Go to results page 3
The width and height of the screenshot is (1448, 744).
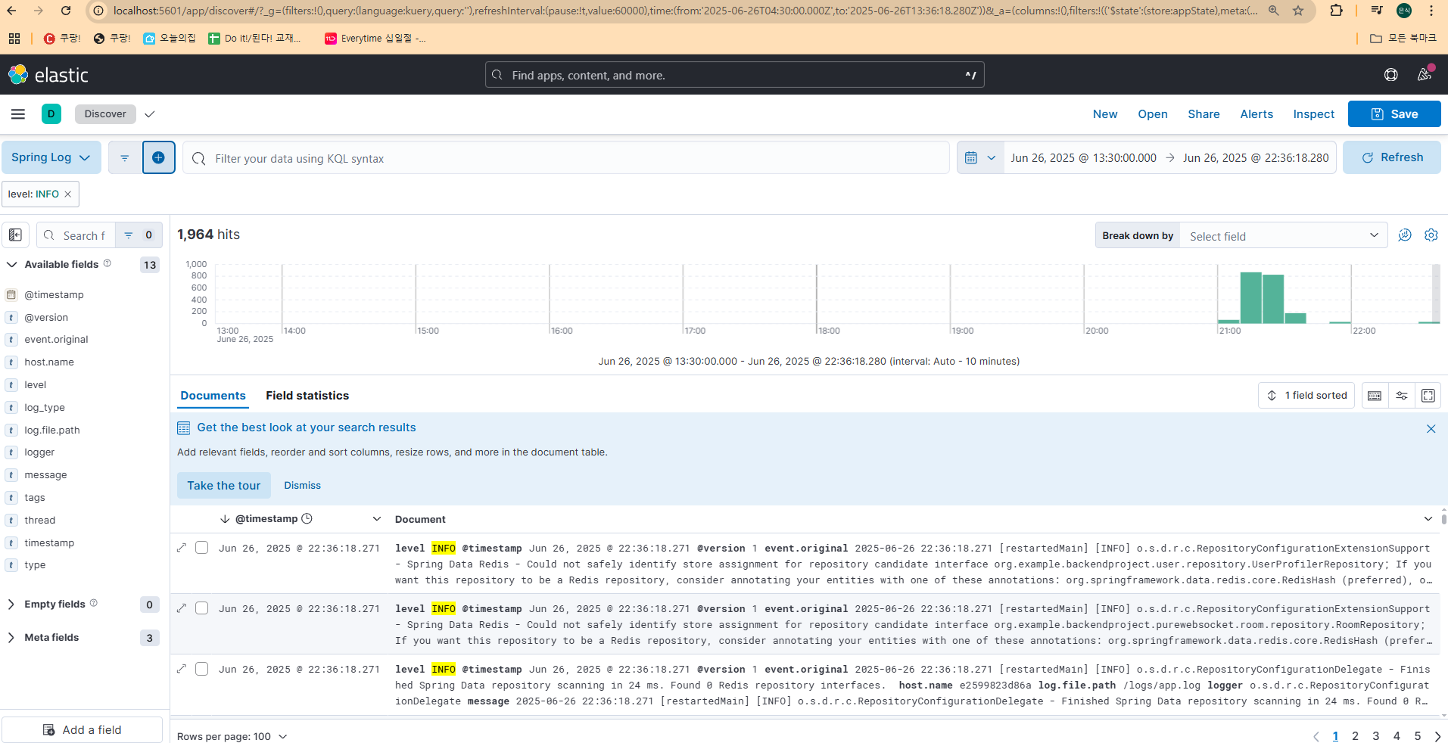(x=1376, y=736)
